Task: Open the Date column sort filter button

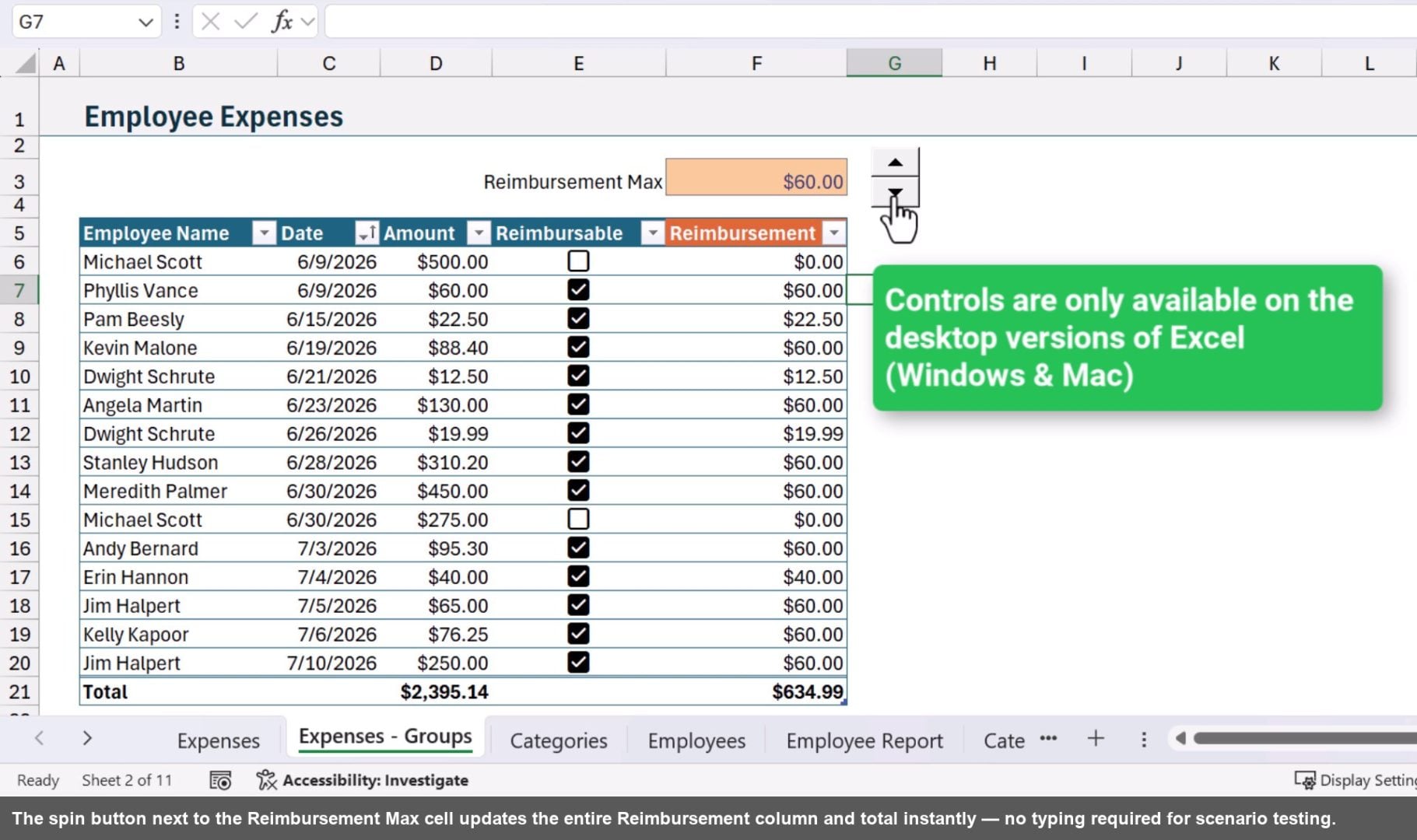Action: pos(367,233)
